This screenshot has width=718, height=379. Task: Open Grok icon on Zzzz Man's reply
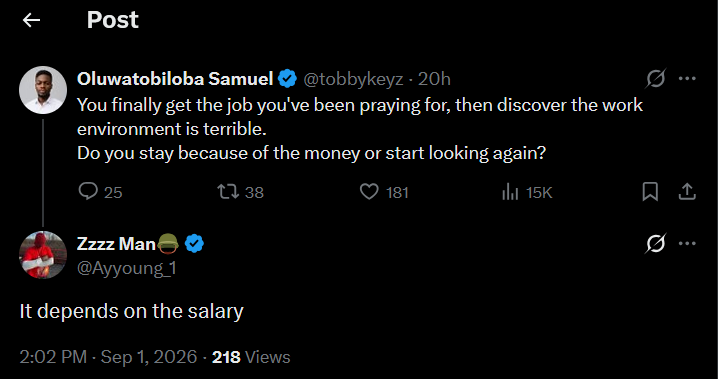(655, 244)
